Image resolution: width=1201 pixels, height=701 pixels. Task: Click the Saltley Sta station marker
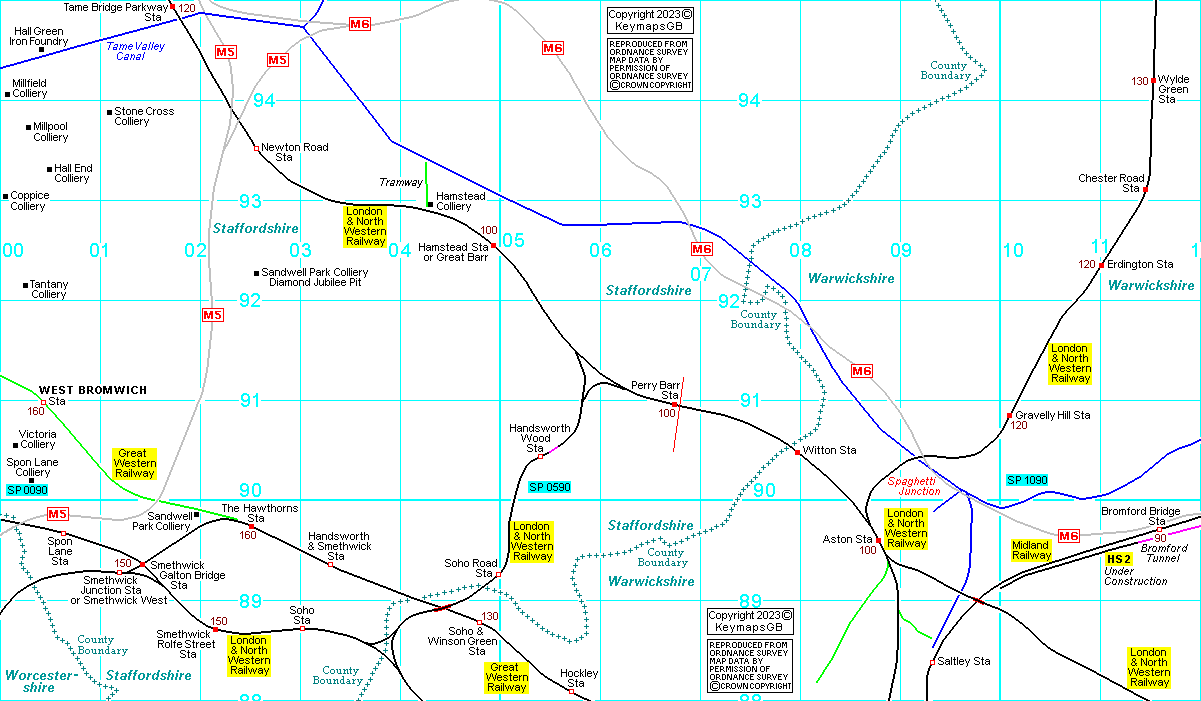point(932,662)
